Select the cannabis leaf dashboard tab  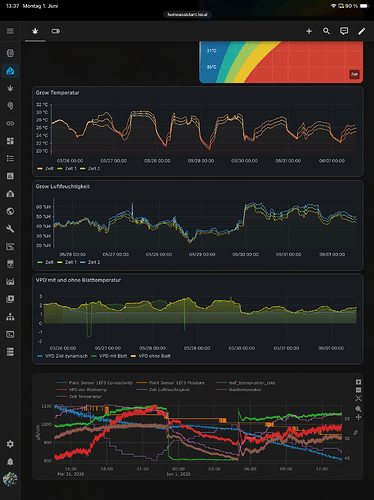coord(35,31)
